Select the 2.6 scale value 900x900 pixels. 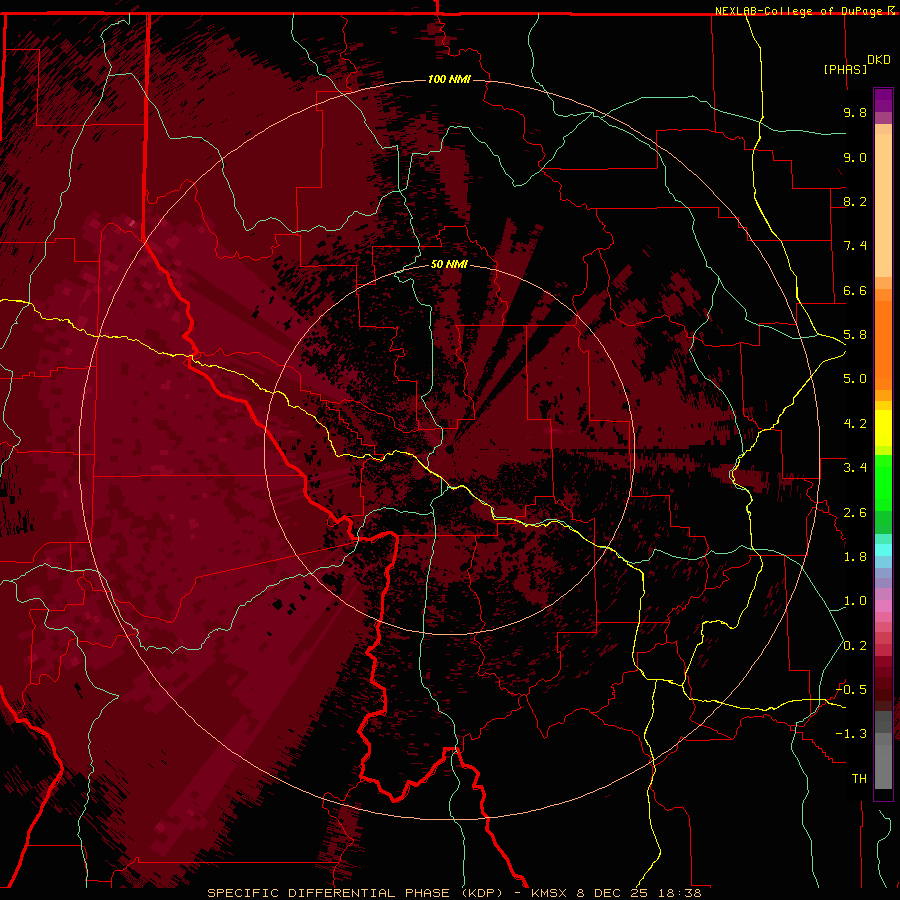(855, 513)
